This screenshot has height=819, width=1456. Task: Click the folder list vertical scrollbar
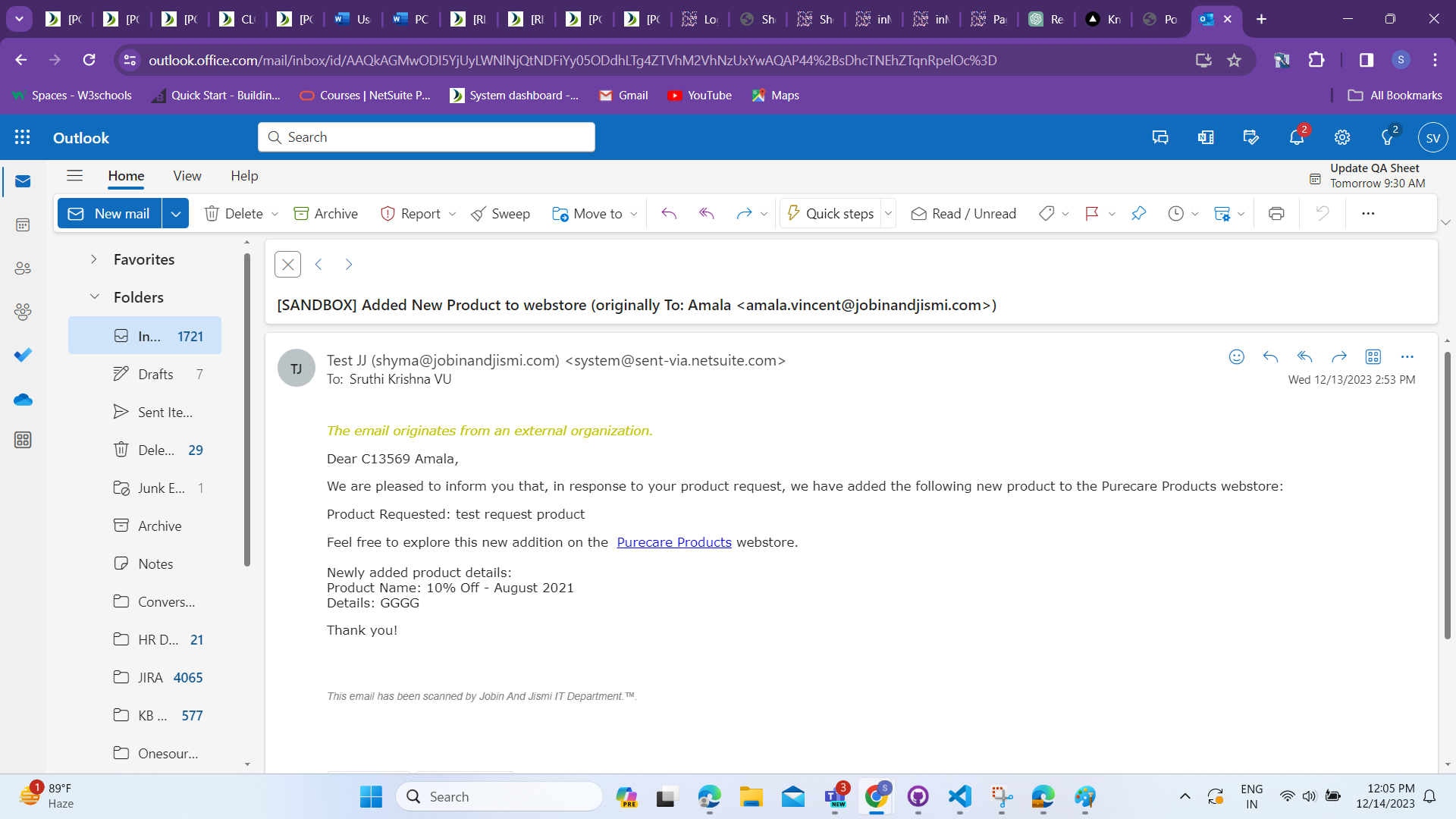(x=247, y=409)
